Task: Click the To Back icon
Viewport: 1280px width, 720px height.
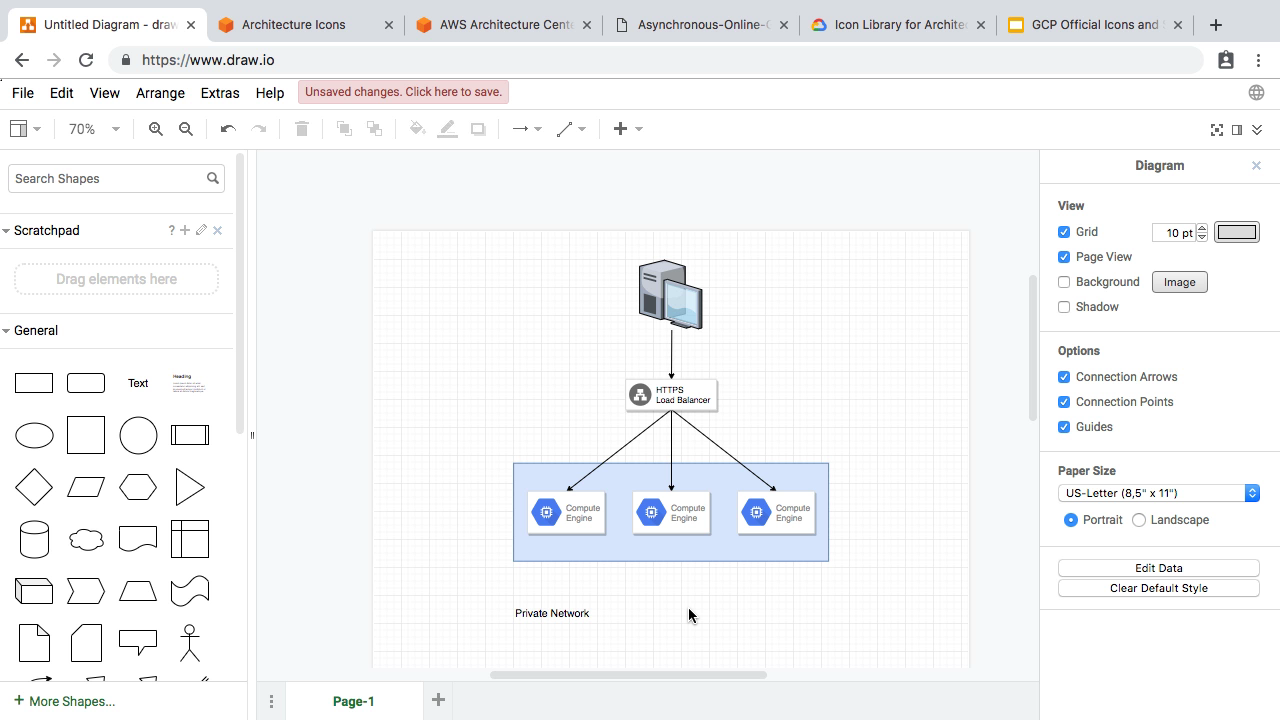Action: (x=375, y=129)
